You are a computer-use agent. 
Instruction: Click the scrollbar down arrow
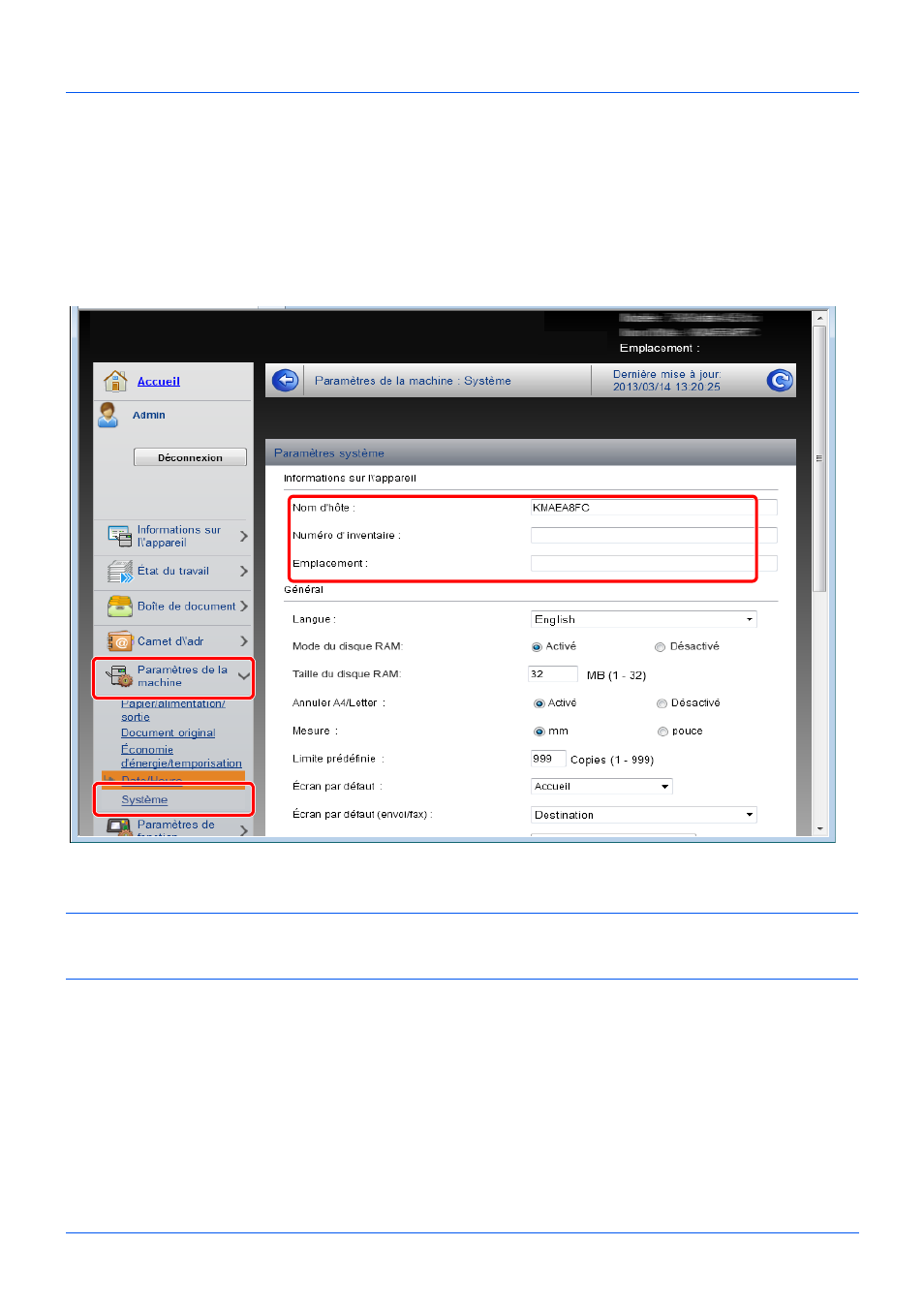coord(819,829)
